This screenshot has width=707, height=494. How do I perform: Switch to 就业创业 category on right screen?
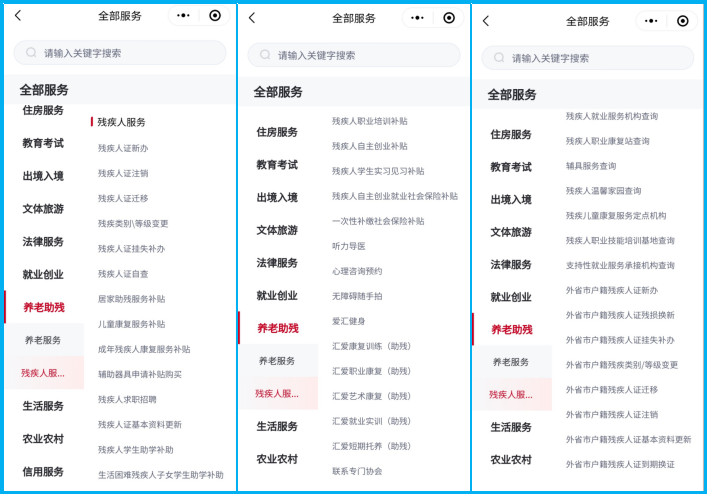point(511,297)
